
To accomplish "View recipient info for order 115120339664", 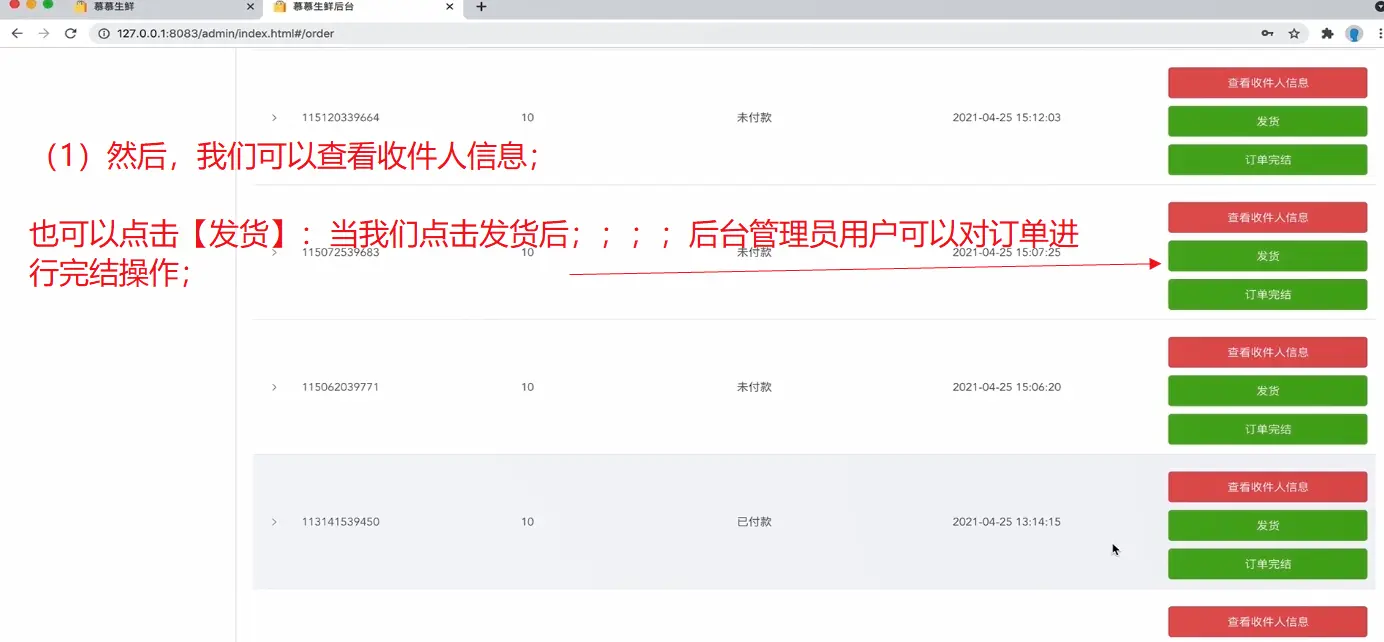I will point(1267,83).
